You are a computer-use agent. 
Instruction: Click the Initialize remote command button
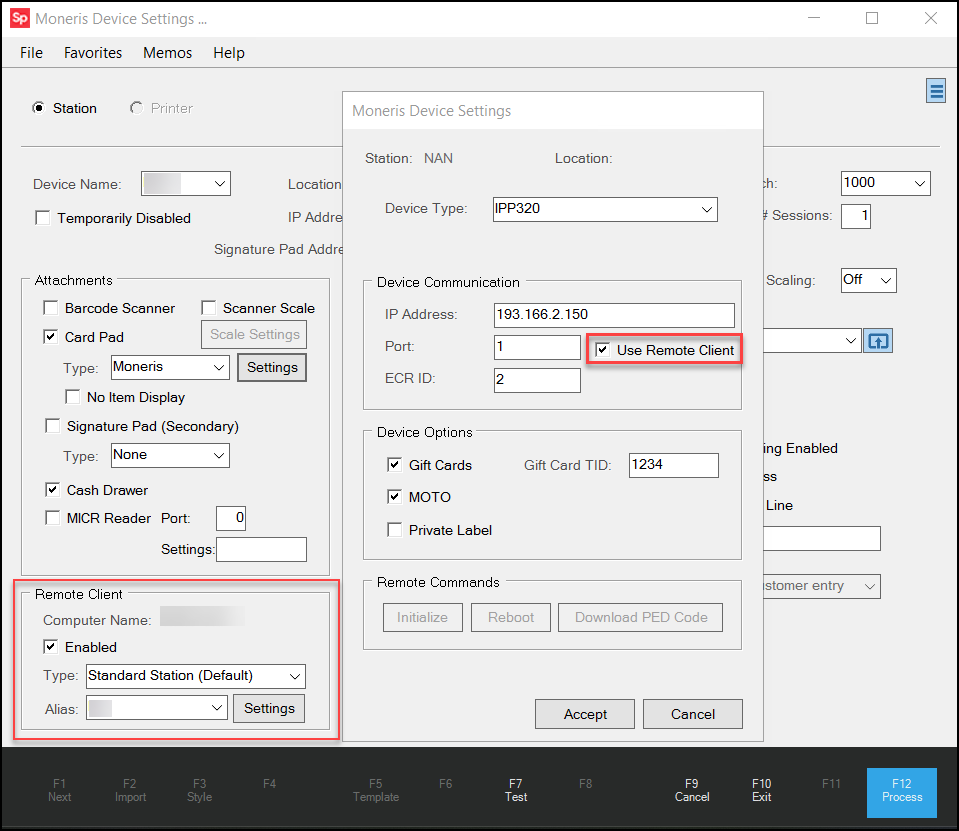[423, 618]
